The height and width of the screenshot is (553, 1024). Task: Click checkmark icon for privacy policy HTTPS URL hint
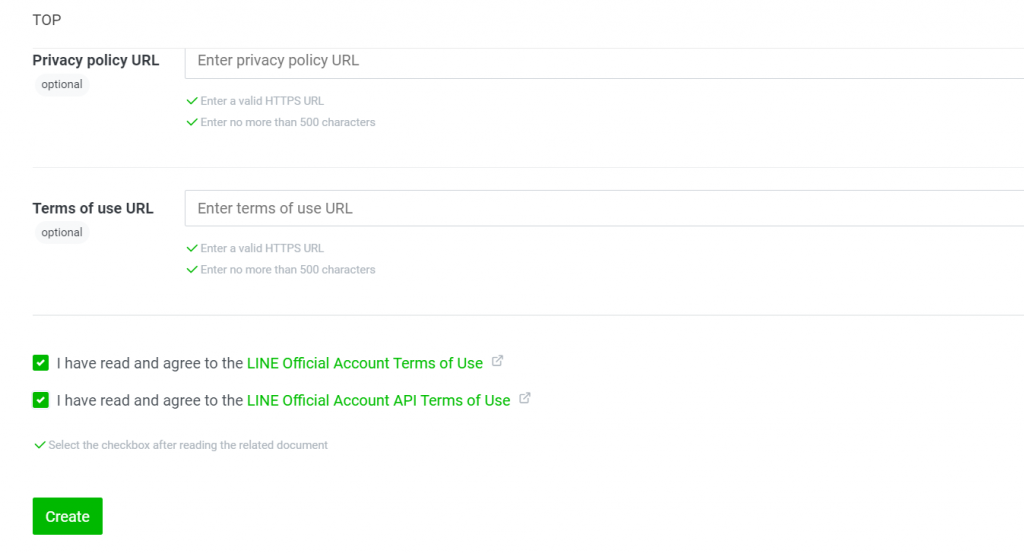[x=192, y=101]
